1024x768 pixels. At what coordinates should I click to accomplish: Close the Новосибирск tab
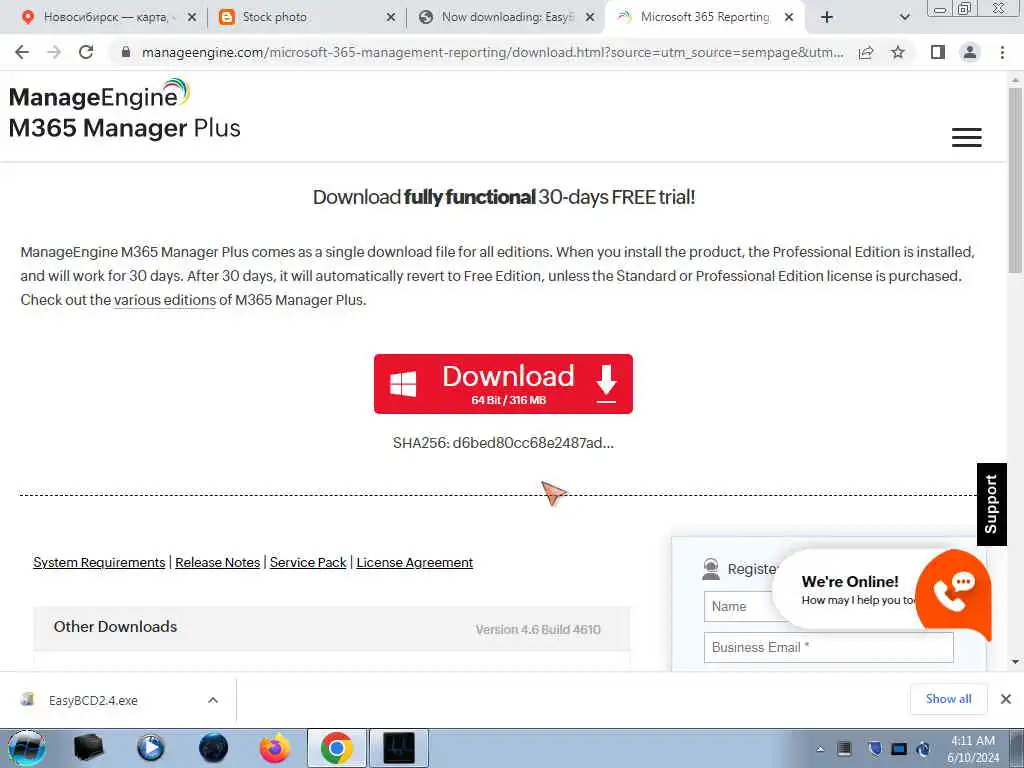click(191, 18)
